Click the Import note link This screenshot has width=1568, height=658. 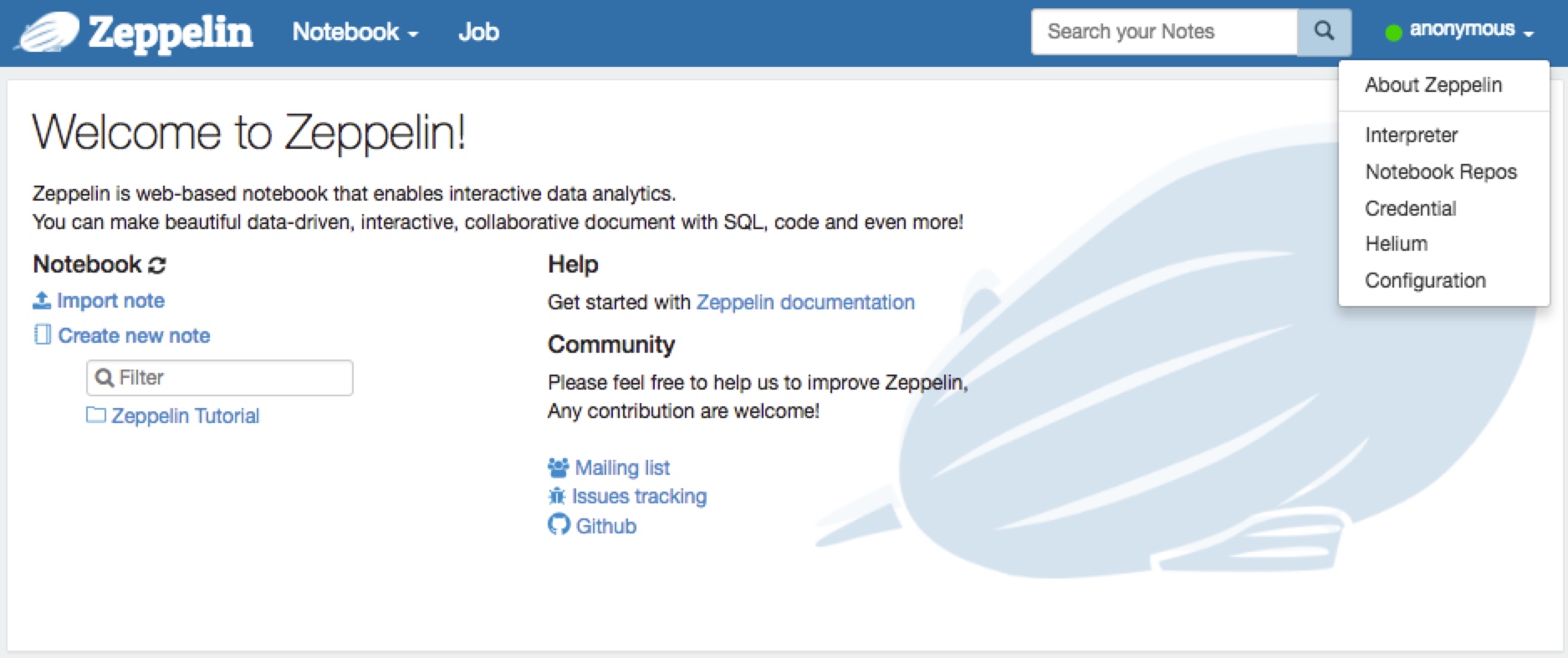110,300
